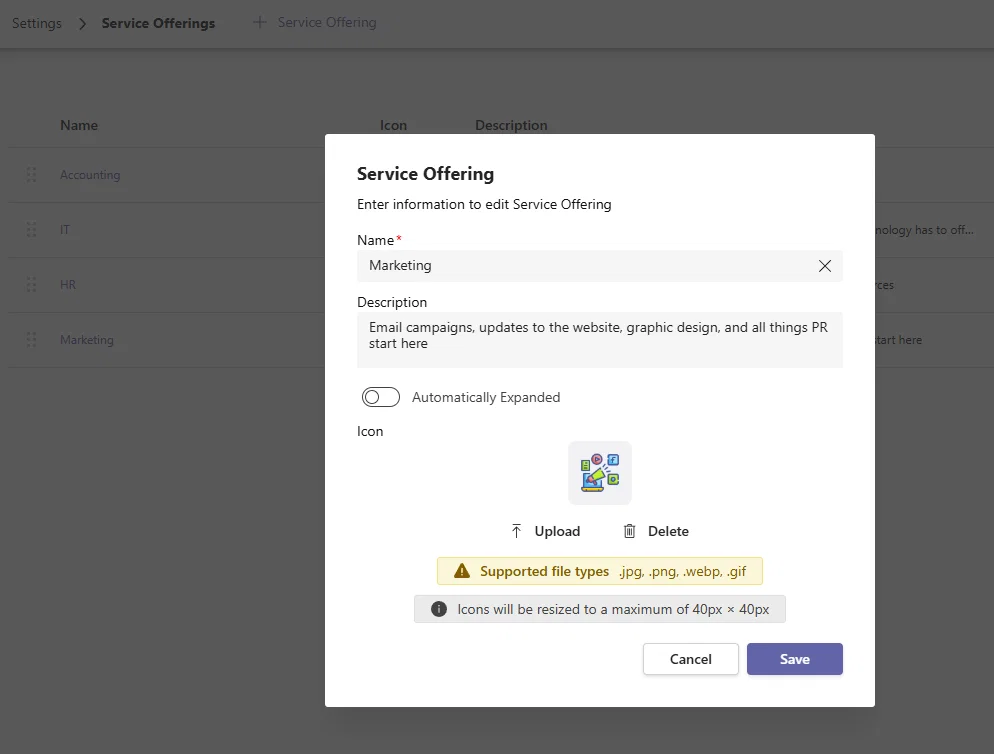Grab the HR row drag handle
The height and width of the screenshot is (754, 994).
[x=31, y=285]
